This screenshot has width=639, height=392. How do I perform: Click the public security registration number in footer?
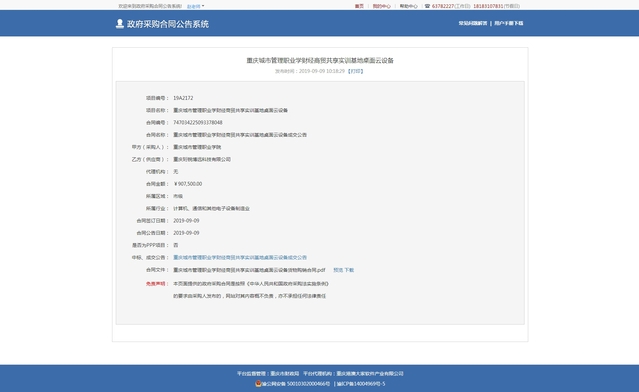tap(295, 384)
